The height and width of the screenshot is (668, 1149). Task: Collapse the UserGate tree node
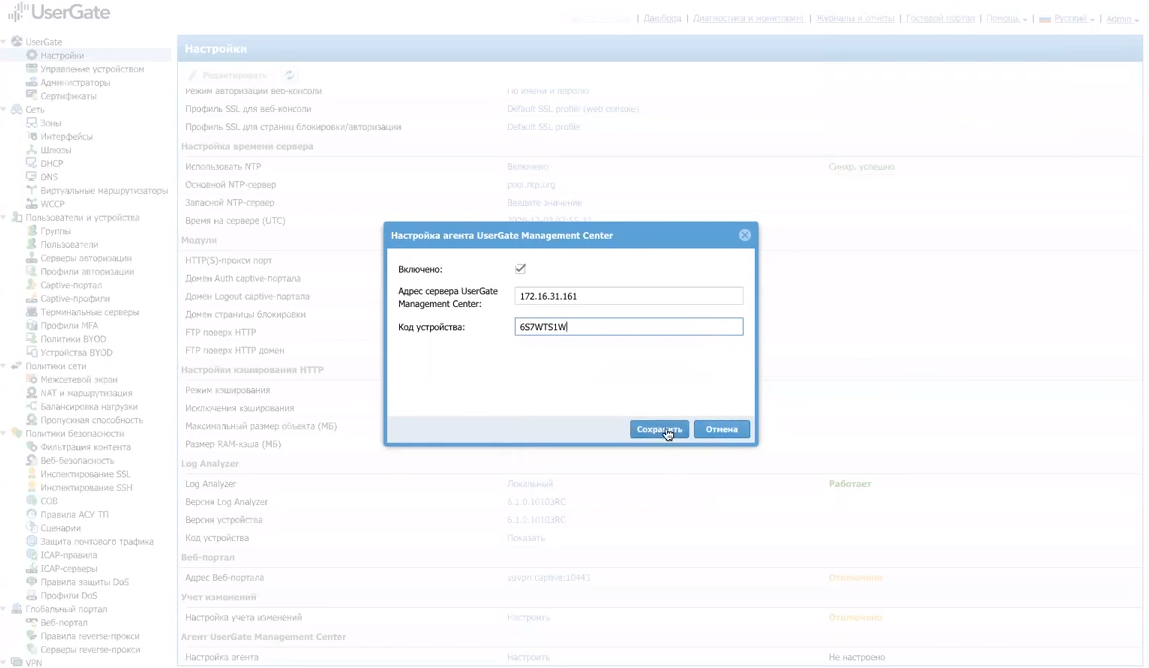click(x=4, y=42)
